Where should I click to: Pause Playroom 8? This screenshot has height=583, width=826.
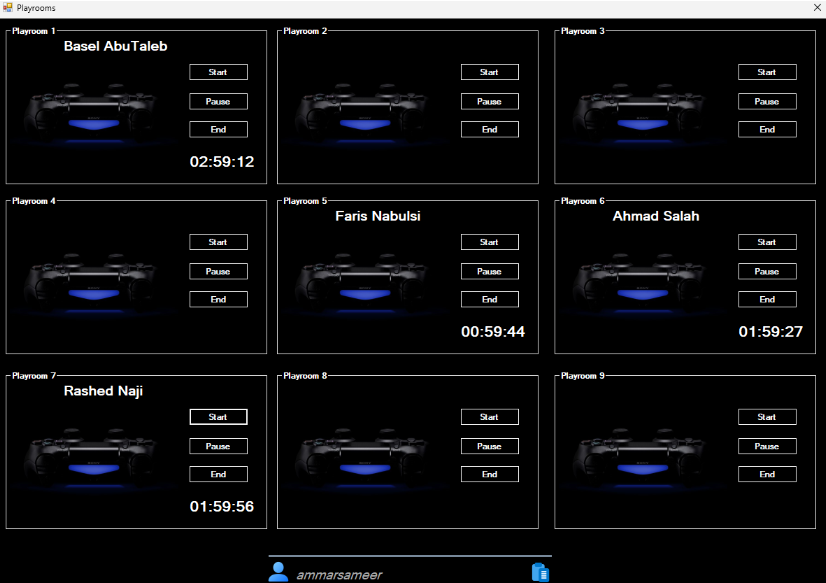click(489, 447)
